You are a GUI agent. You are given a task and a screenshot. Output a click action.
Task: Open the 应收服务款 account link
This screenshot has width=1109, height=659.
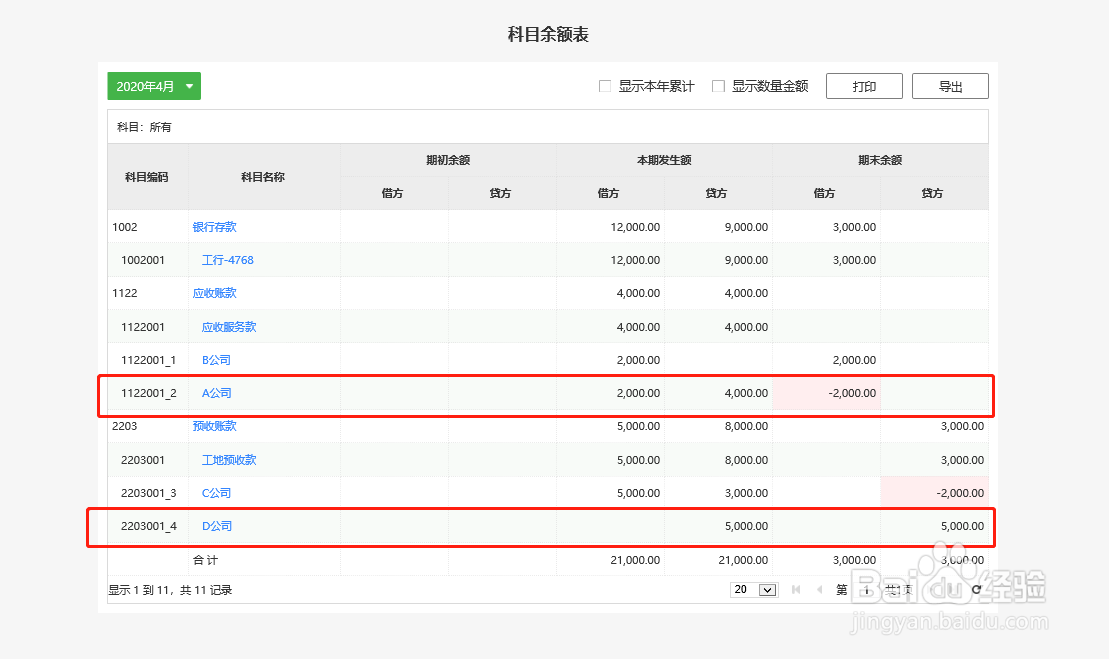pyautogui.click(x=228, y=326)
